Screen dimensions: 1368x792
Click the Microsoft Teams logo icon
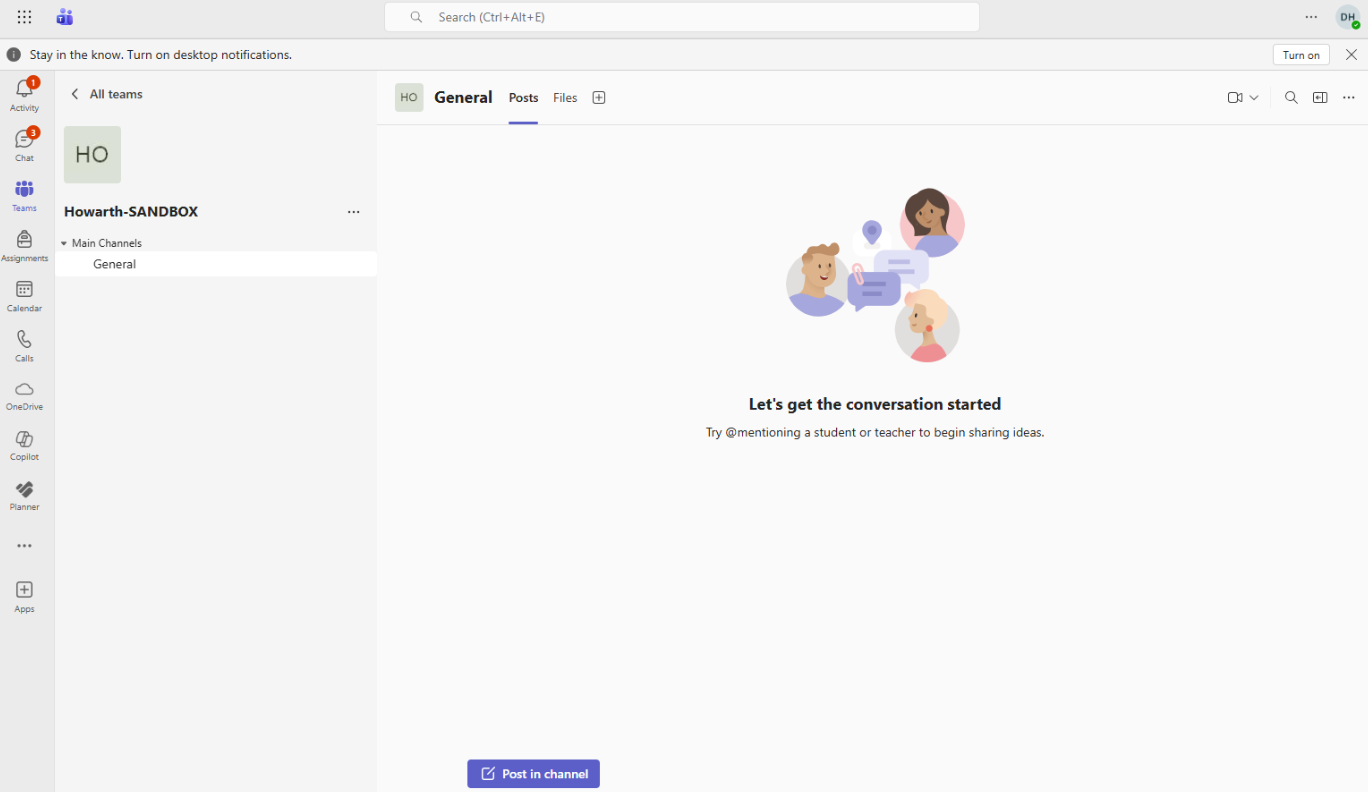pyautogui.click(x=65, y=17)
